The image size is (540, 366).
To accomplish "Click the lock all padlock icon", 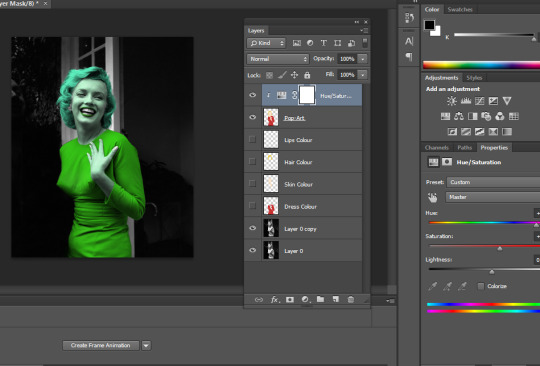I will [x=307, y=75].
